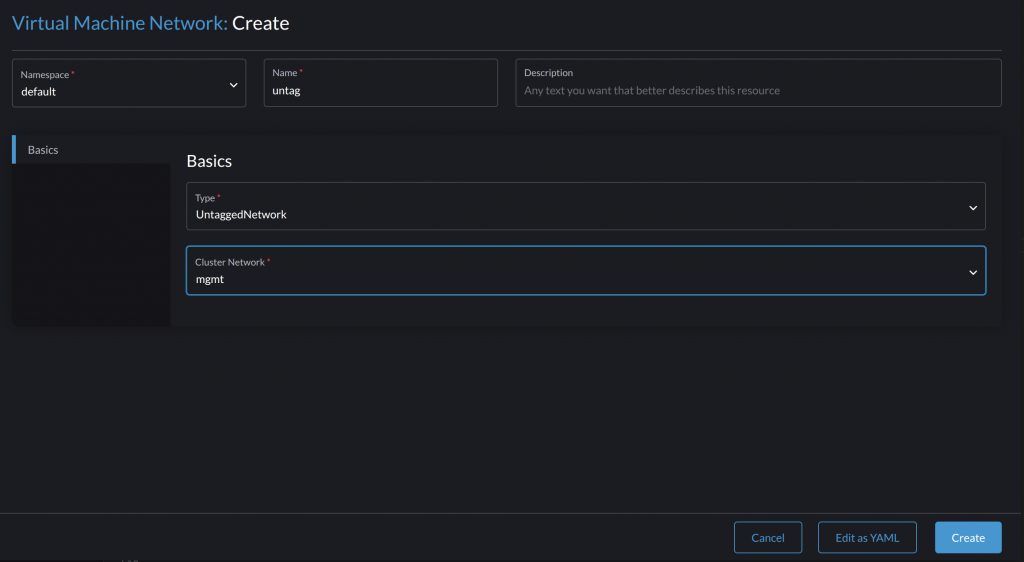Screen dimensions: 1024x562
Task: Click the Type field label
Action: pos(205,198)
